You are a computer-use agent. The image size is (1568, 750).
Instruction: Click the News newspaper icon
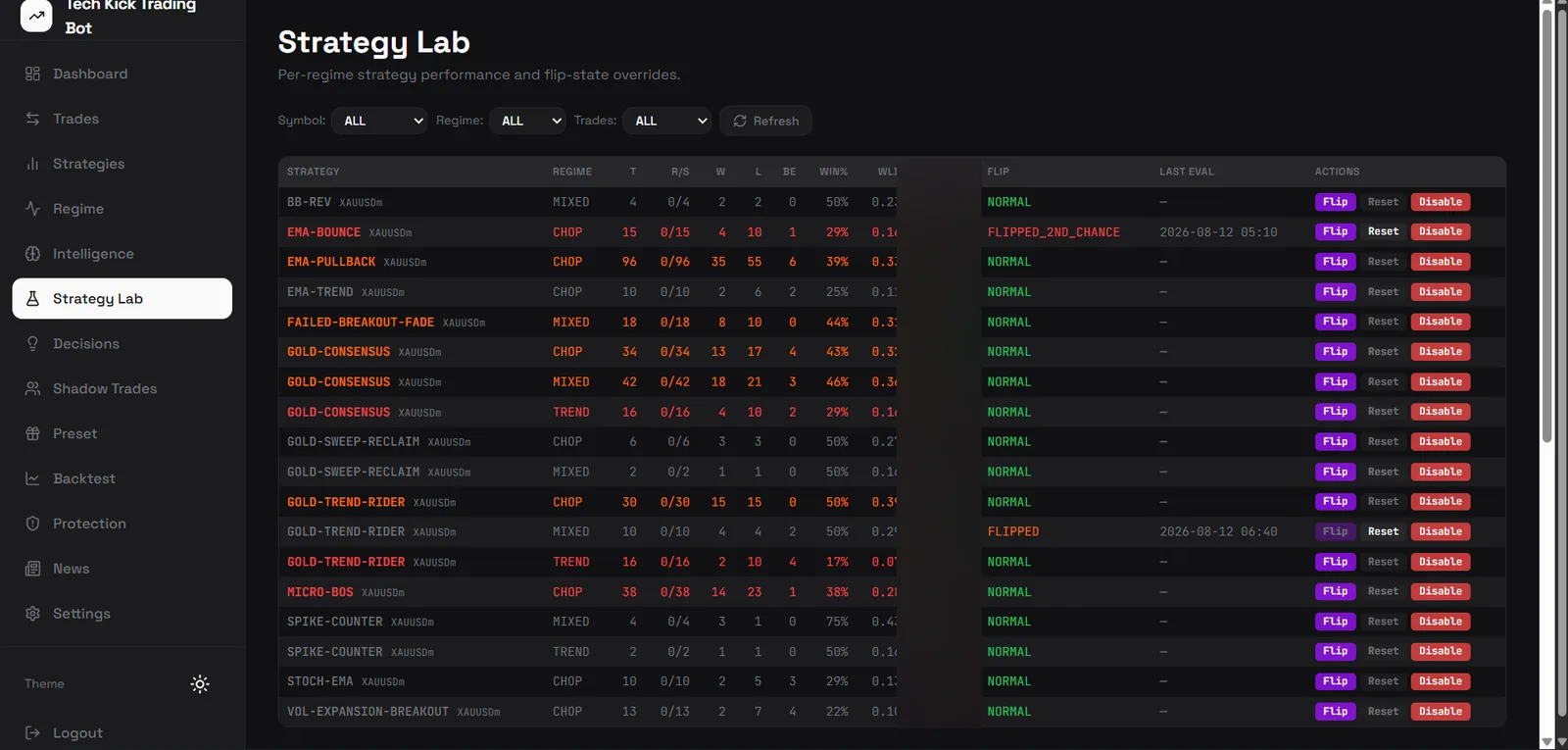tap(32, 569)
